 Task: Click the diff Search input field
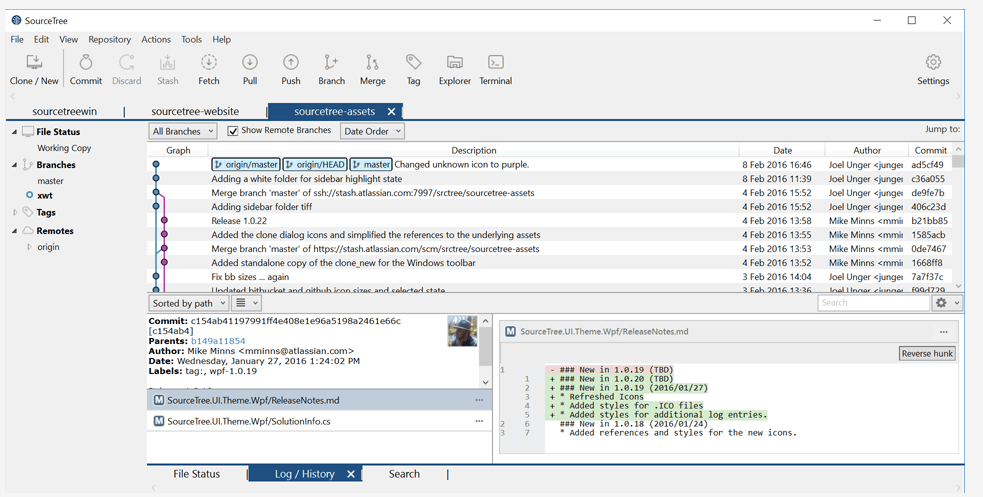pos(873,303)
